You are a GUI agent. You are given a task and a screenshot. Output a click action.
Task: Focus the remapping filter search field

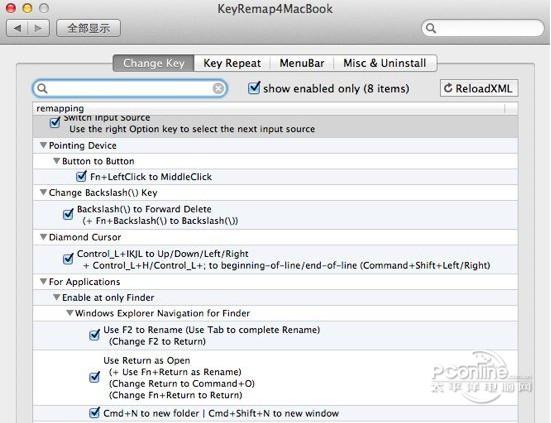pos(130,89)
